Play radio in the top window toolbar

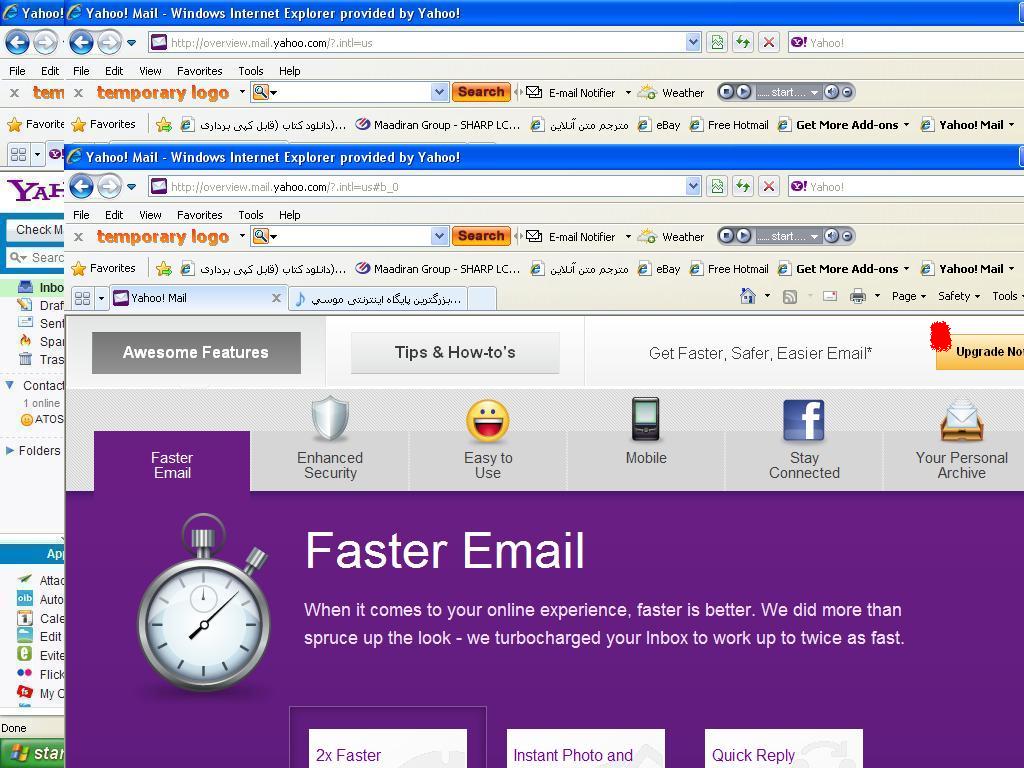coord(743,91)
